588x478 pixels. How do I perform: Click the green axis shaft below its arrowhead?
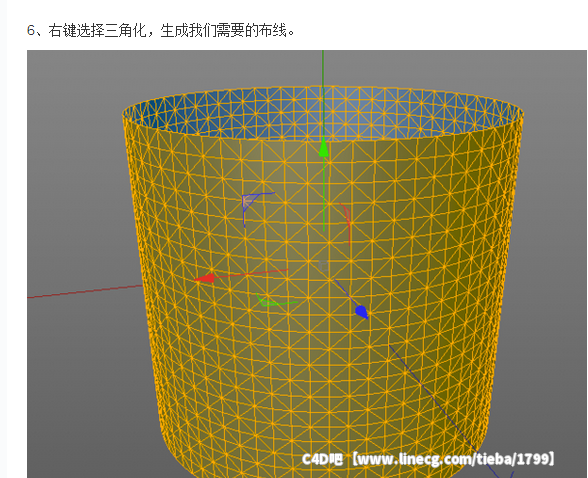coord(324,194)
